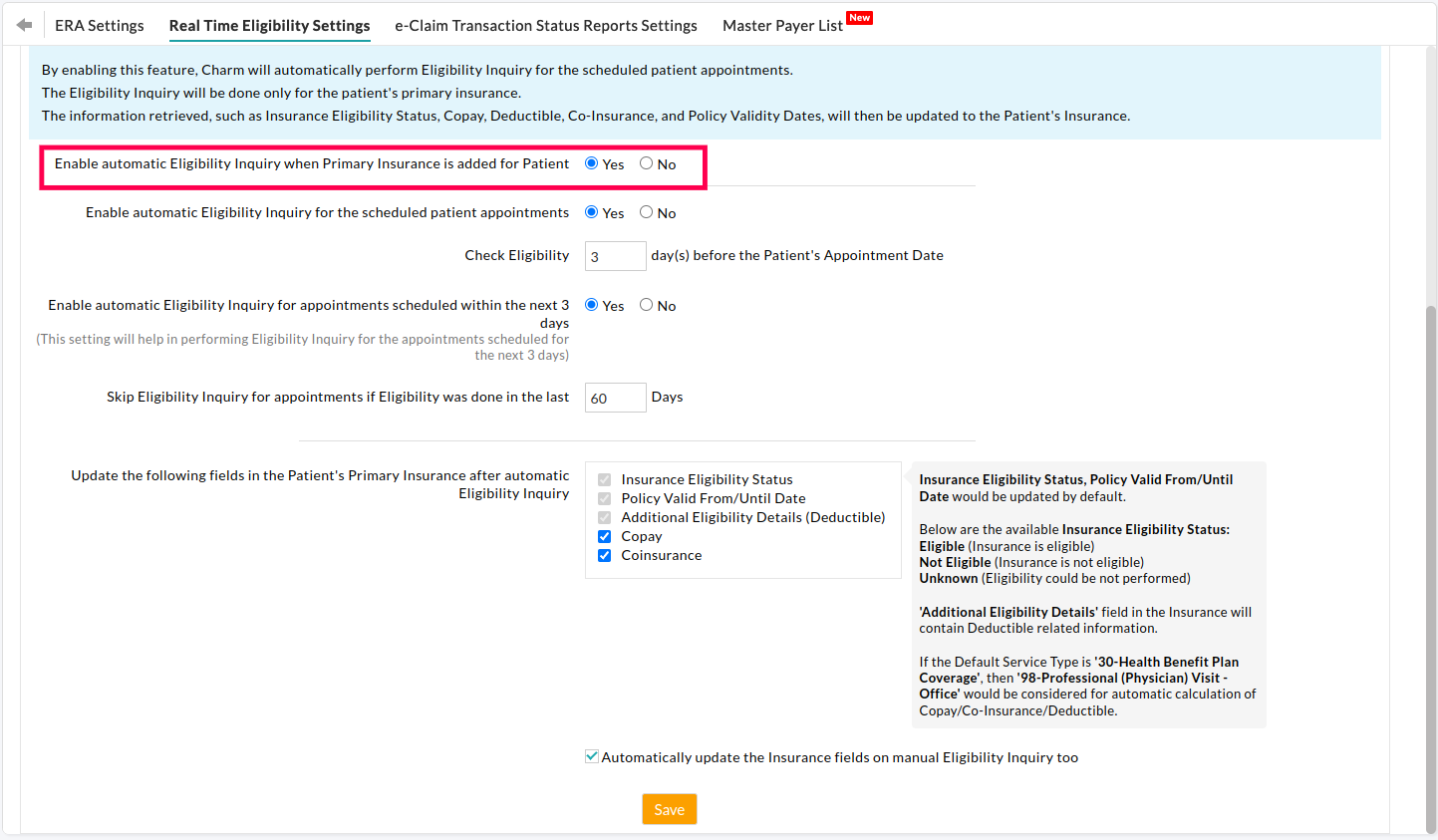The width and height of the screenshot is (1438, 840).
Task: Click the back arrow navigation icon
Action: click(23, 23)
